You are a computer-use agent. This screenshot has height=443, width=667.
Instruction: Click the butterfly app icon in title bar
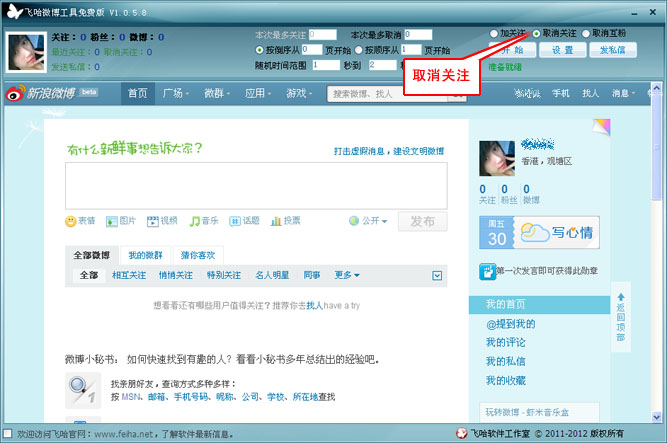14,11
